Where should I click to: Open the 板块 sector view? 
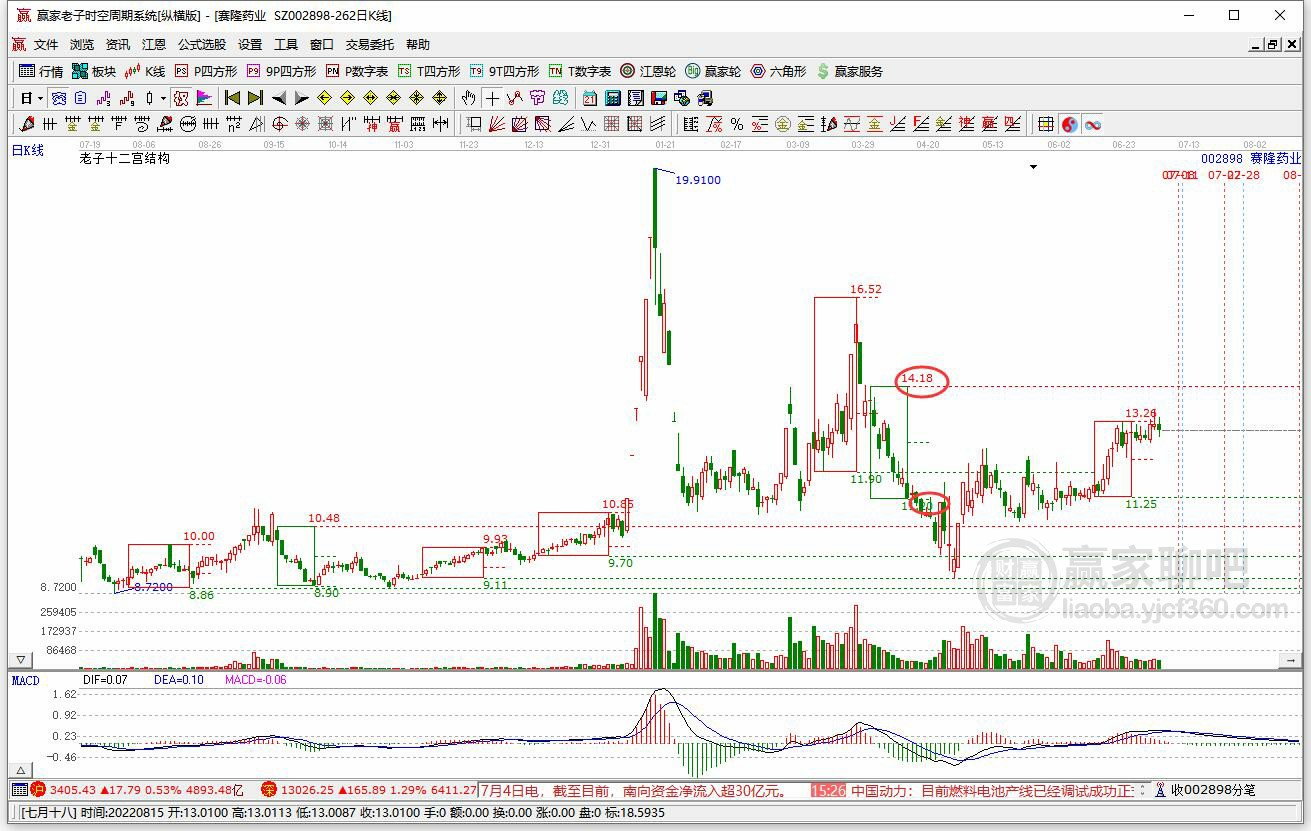pos(94,71)
